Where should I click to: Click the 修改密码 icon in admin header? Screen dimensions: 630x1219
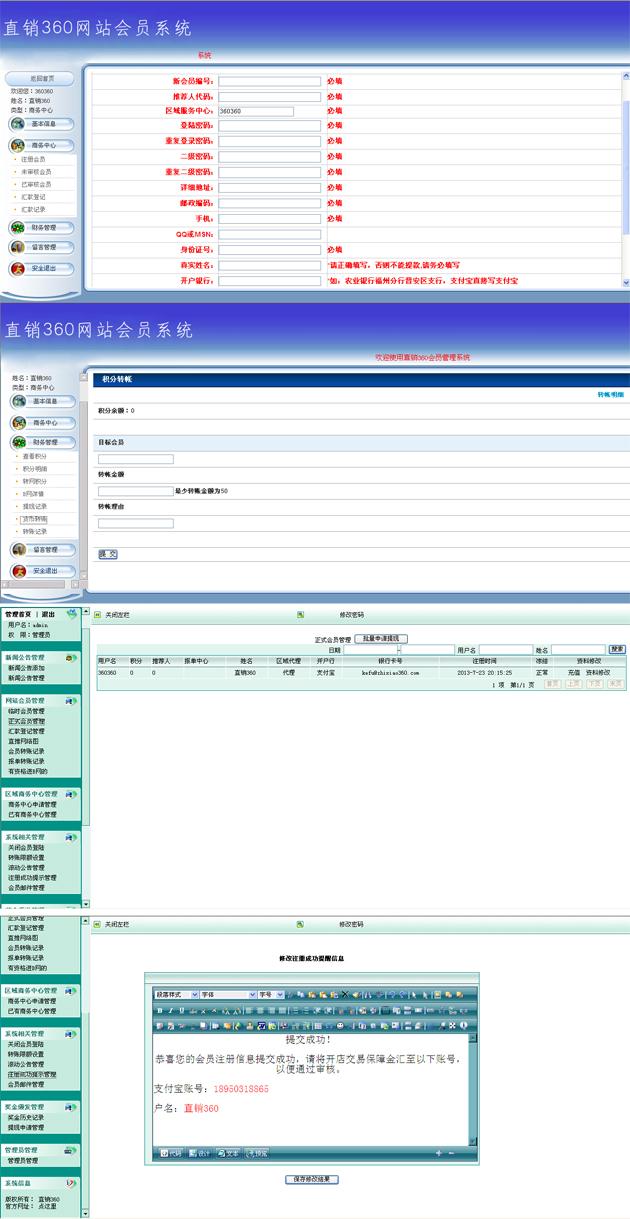[300, 615]
